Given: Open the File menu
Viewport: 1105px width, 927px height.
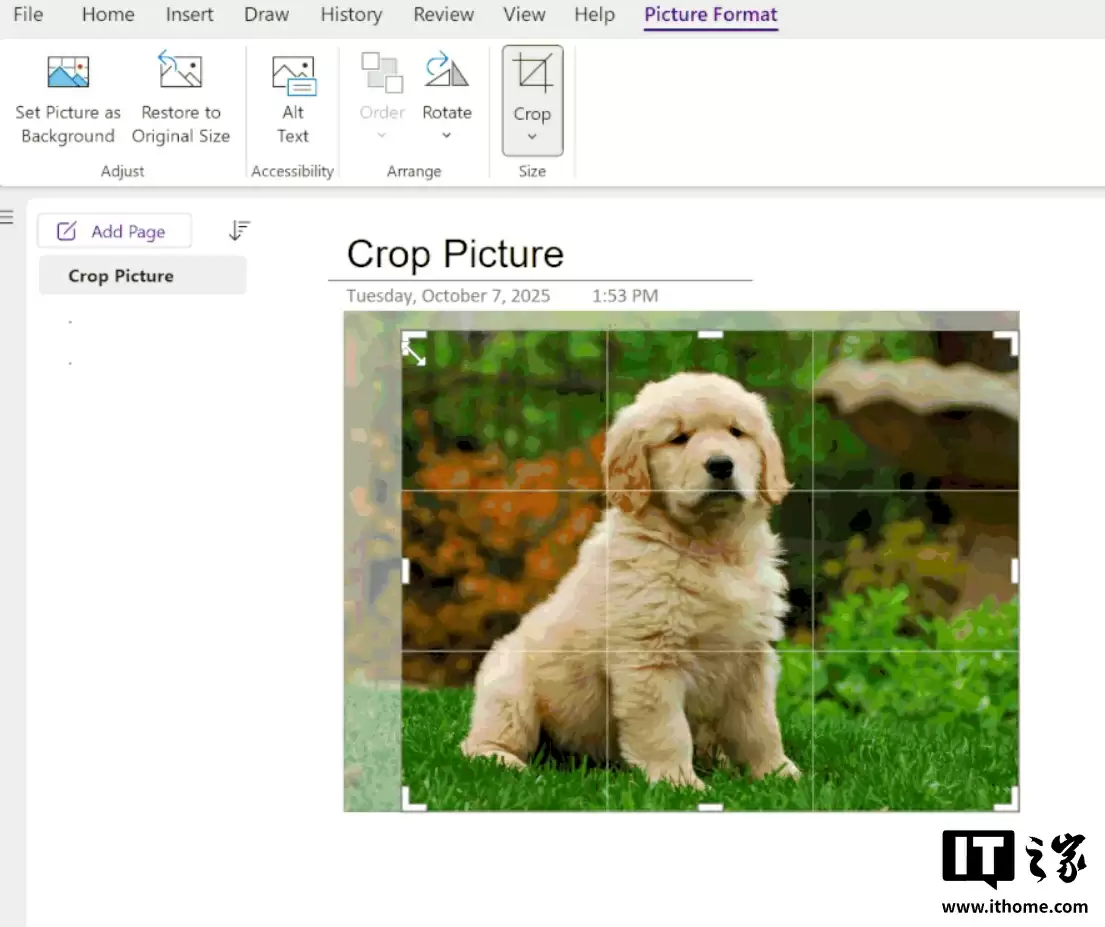Looking at the screenshot, I should click(x=28, y=14).
